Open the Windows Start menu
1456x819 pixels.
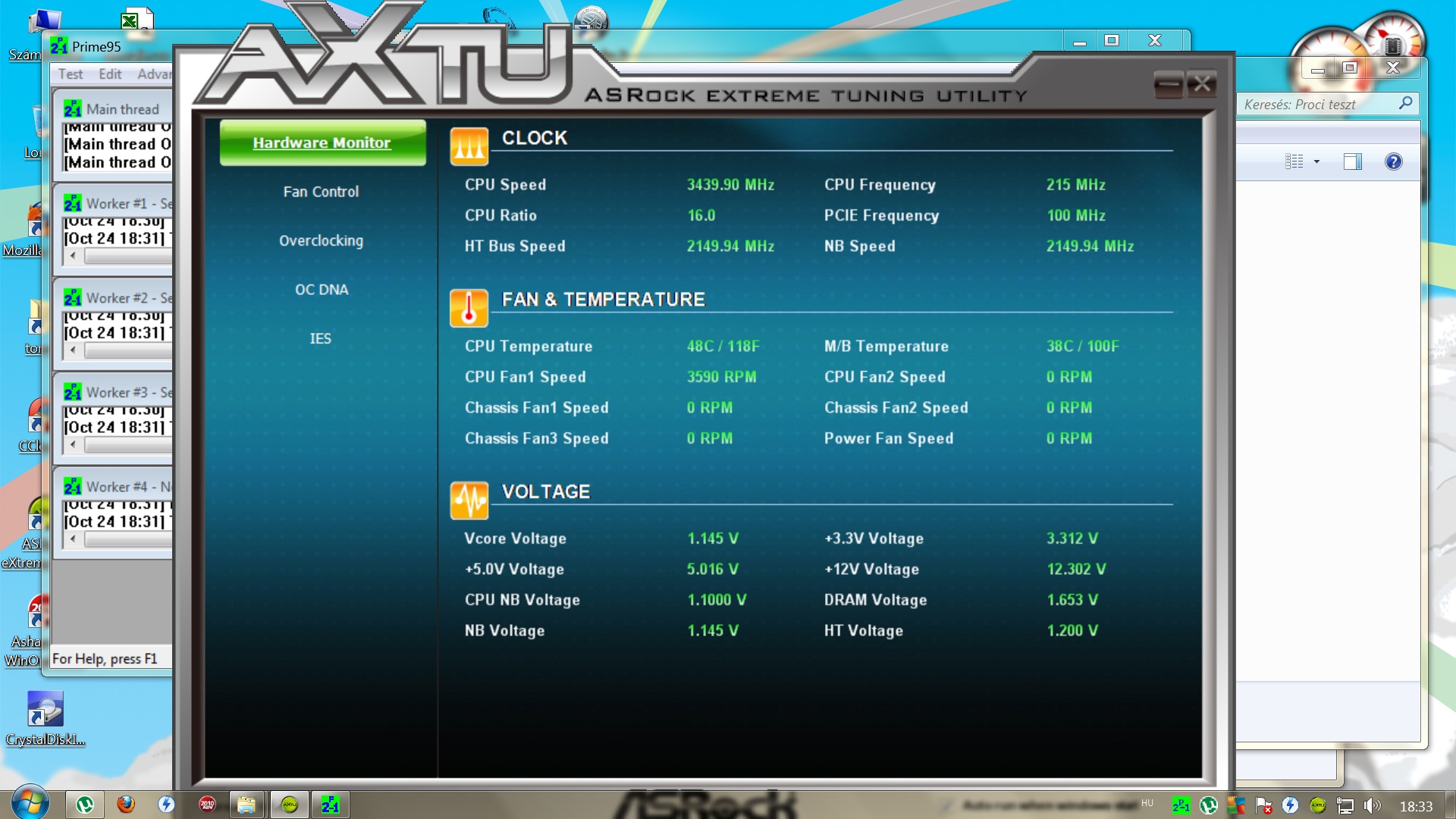pyautogui.click(x=30, y=803)
